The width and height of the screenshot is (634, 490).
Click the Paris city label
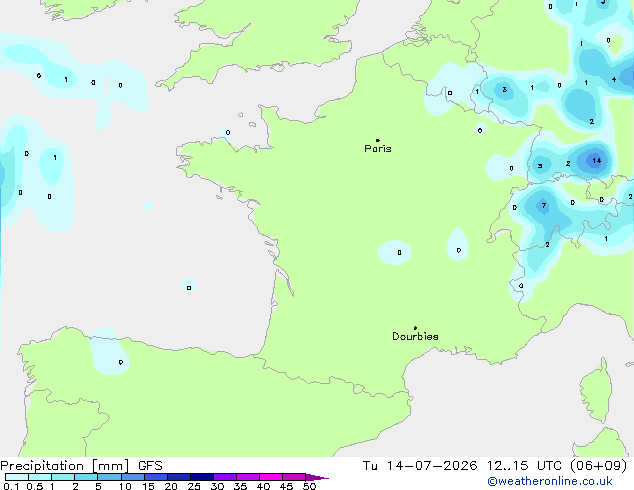378,149
